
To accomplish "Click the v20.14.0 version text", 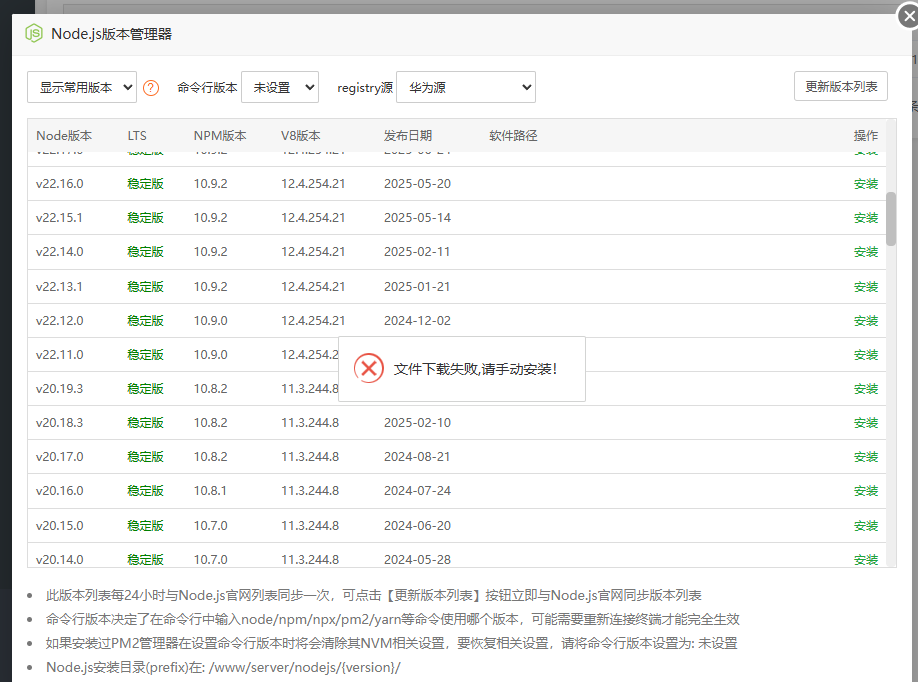I will pyautogui.click(x=60, y=560).
